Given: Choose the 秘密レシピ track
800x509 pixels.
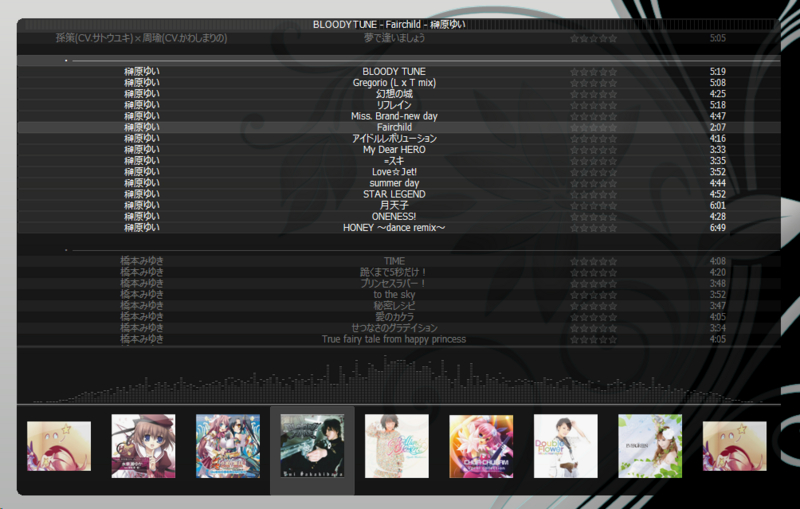Looking at the screenshot, I should pyautogui.click(x=394, y=306).
